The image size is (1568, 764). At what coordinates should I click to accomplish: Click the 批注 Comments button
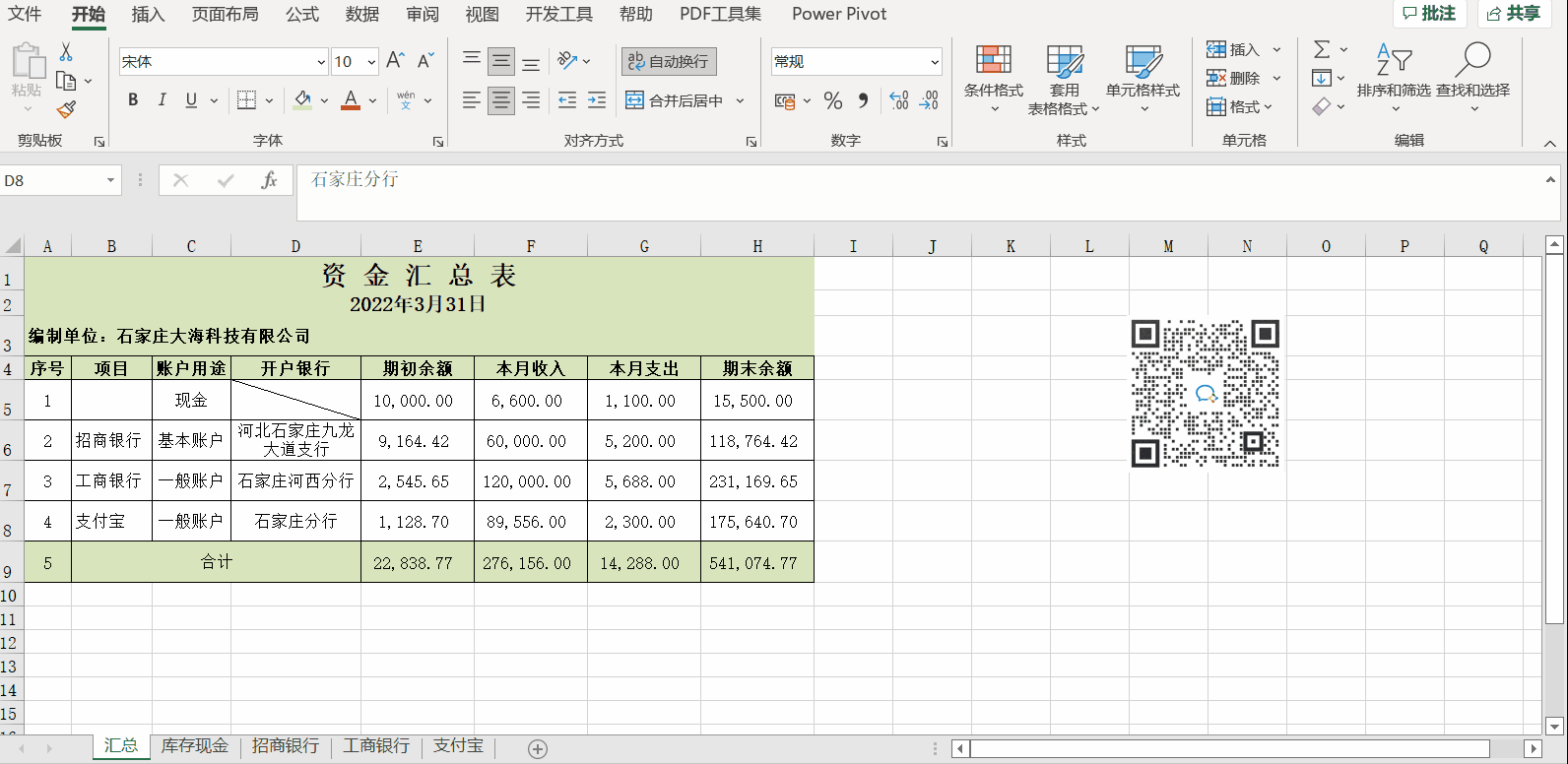1430,14
